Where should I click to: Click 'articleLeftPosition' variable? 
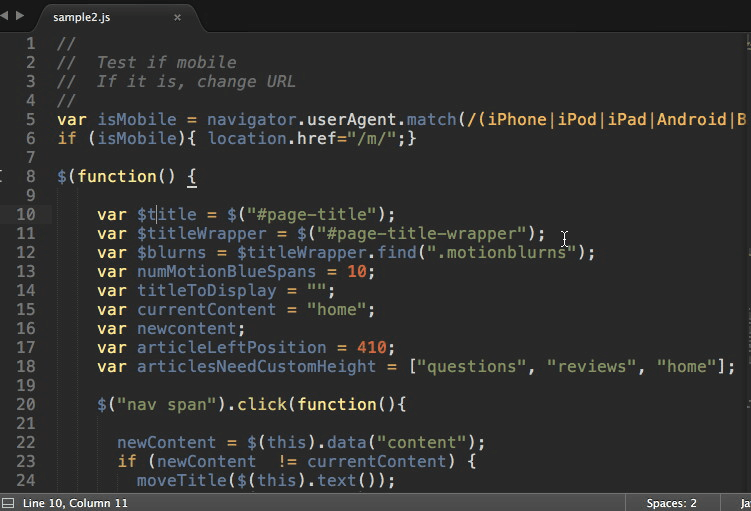[x=232, y=347]
